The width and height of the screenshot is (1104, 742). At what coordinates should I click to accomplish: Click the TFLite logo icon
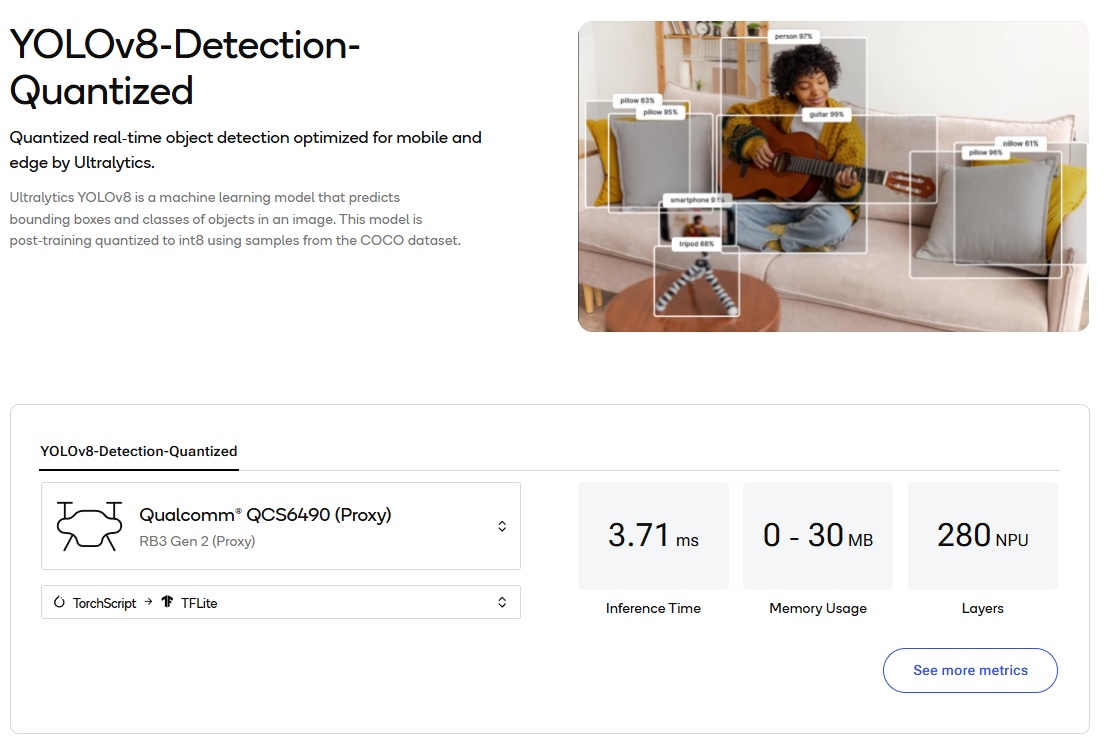click(x=167, y=603)
